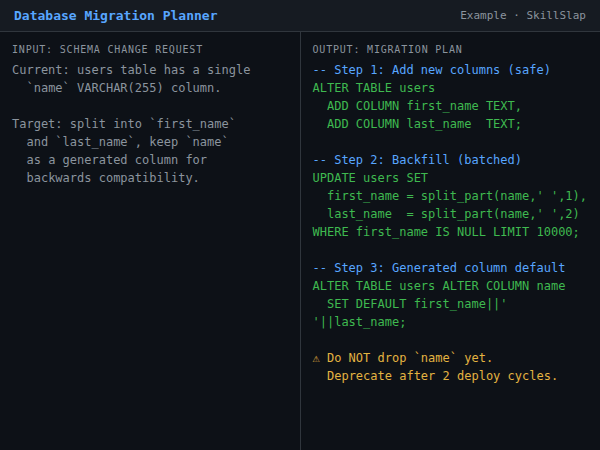Select the OUTPUT: MIGRATION PLAN header
Viewport: 600px width, 450px height.
tap(386, 49)
